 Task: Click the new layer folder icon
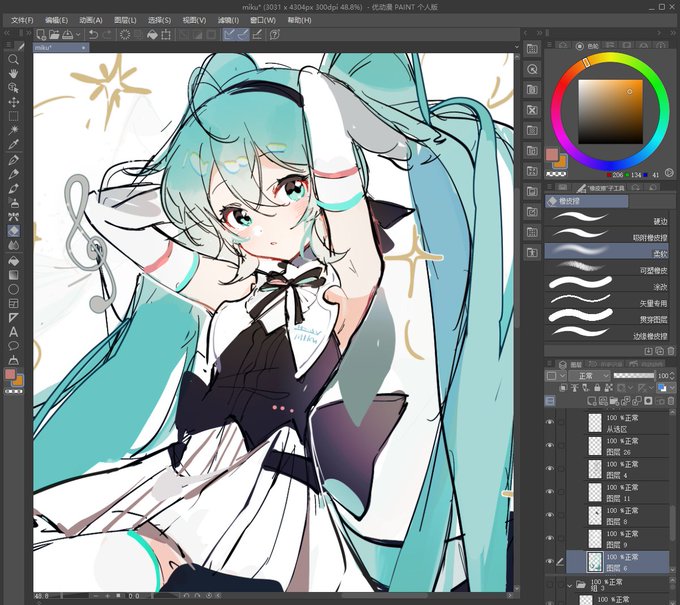(x=614, y=401)
